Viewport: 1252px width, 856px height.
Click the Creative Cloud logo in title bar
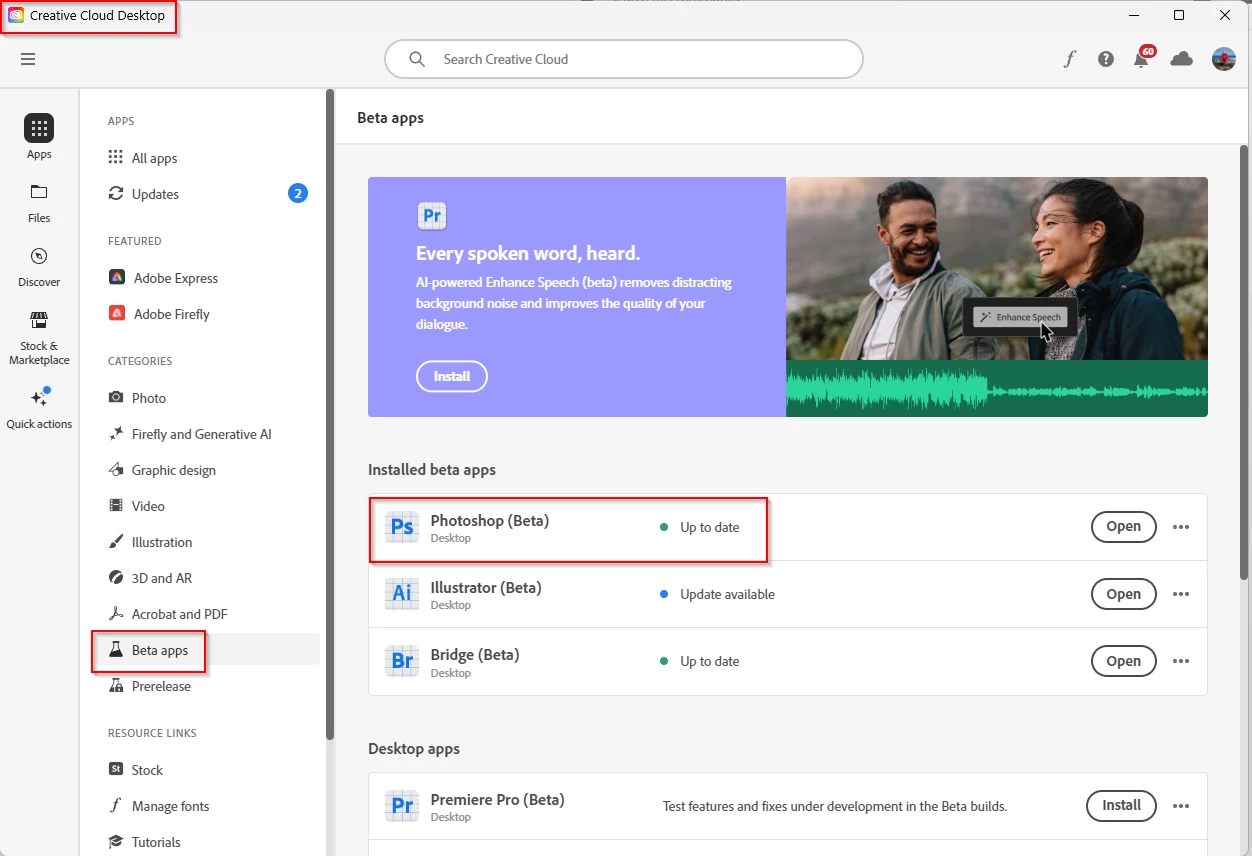pos(16,15)
